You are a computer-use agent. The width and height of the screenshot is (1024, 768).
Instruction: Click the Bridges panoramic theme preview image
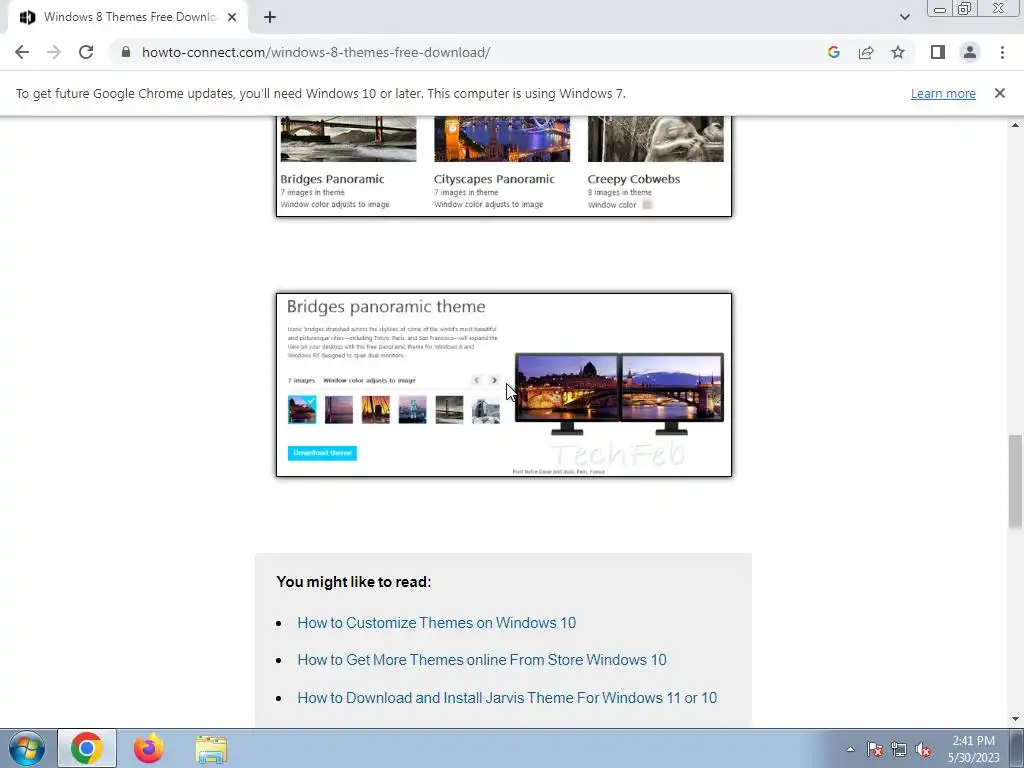point(504,385)
